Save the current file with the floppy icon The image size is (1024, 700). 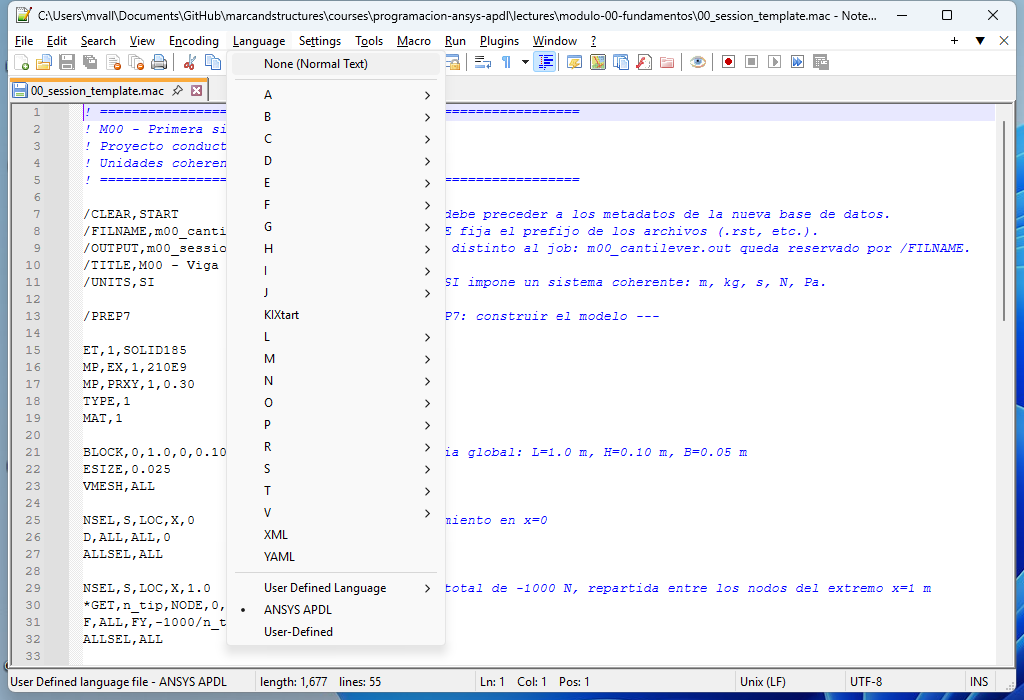(x=67, y=63)
